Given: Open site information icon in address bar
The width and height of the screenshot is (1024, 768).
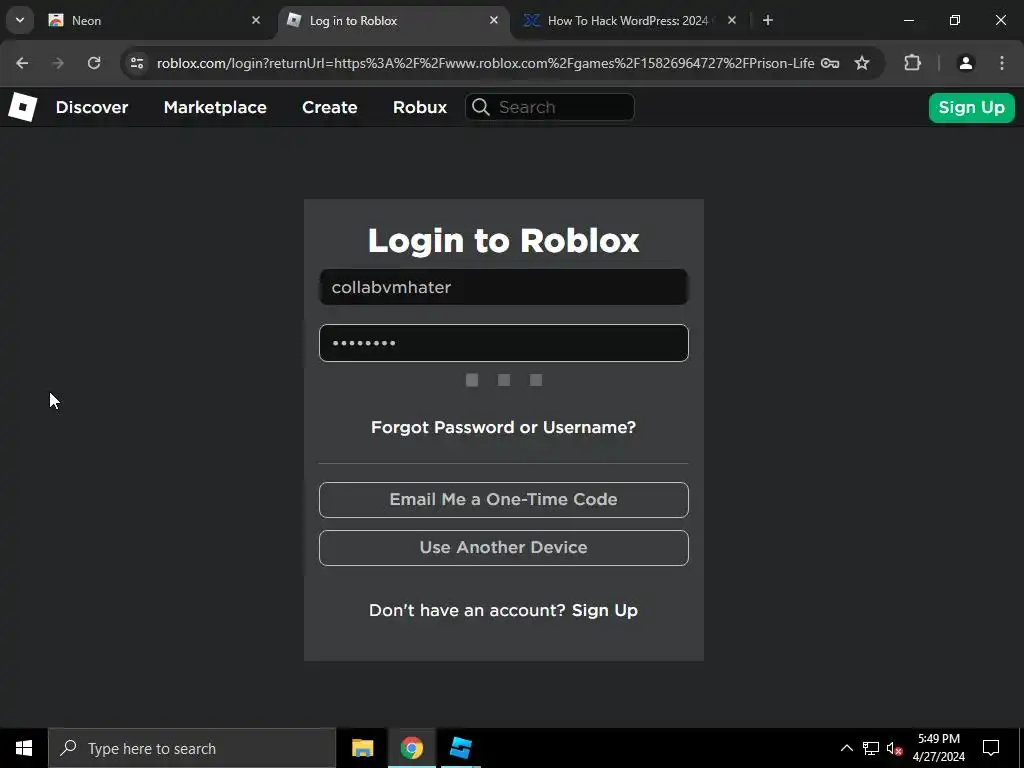Looking at the screenshot, I should click(137, 63).
